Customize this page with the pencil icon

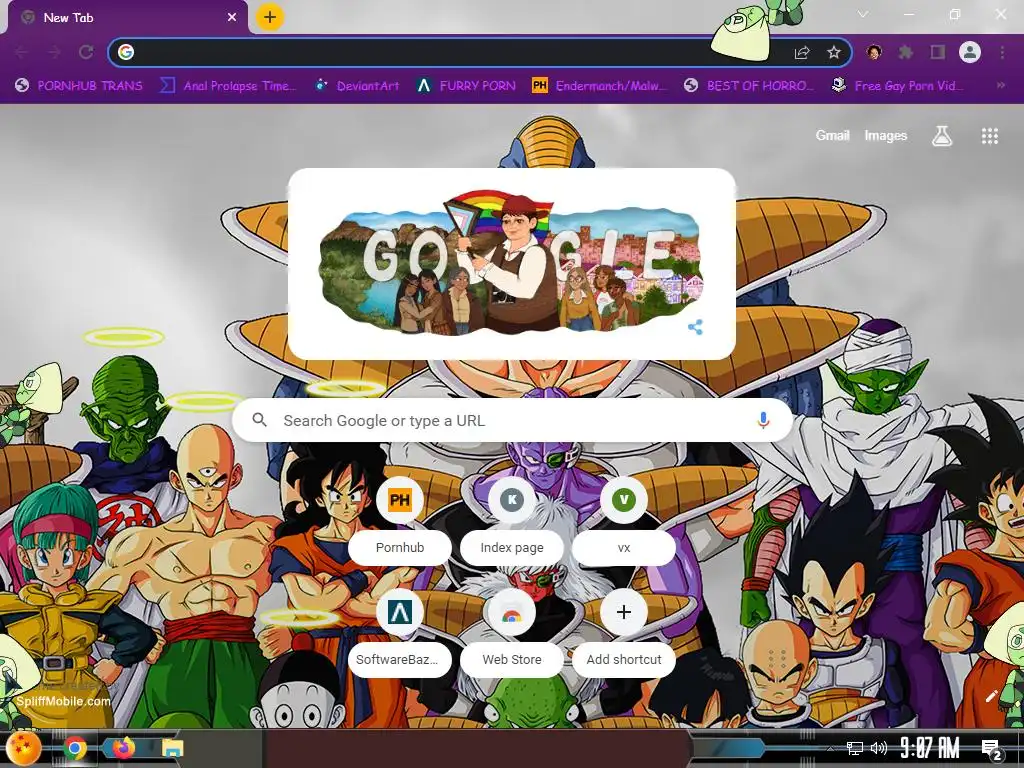point(991,697)
